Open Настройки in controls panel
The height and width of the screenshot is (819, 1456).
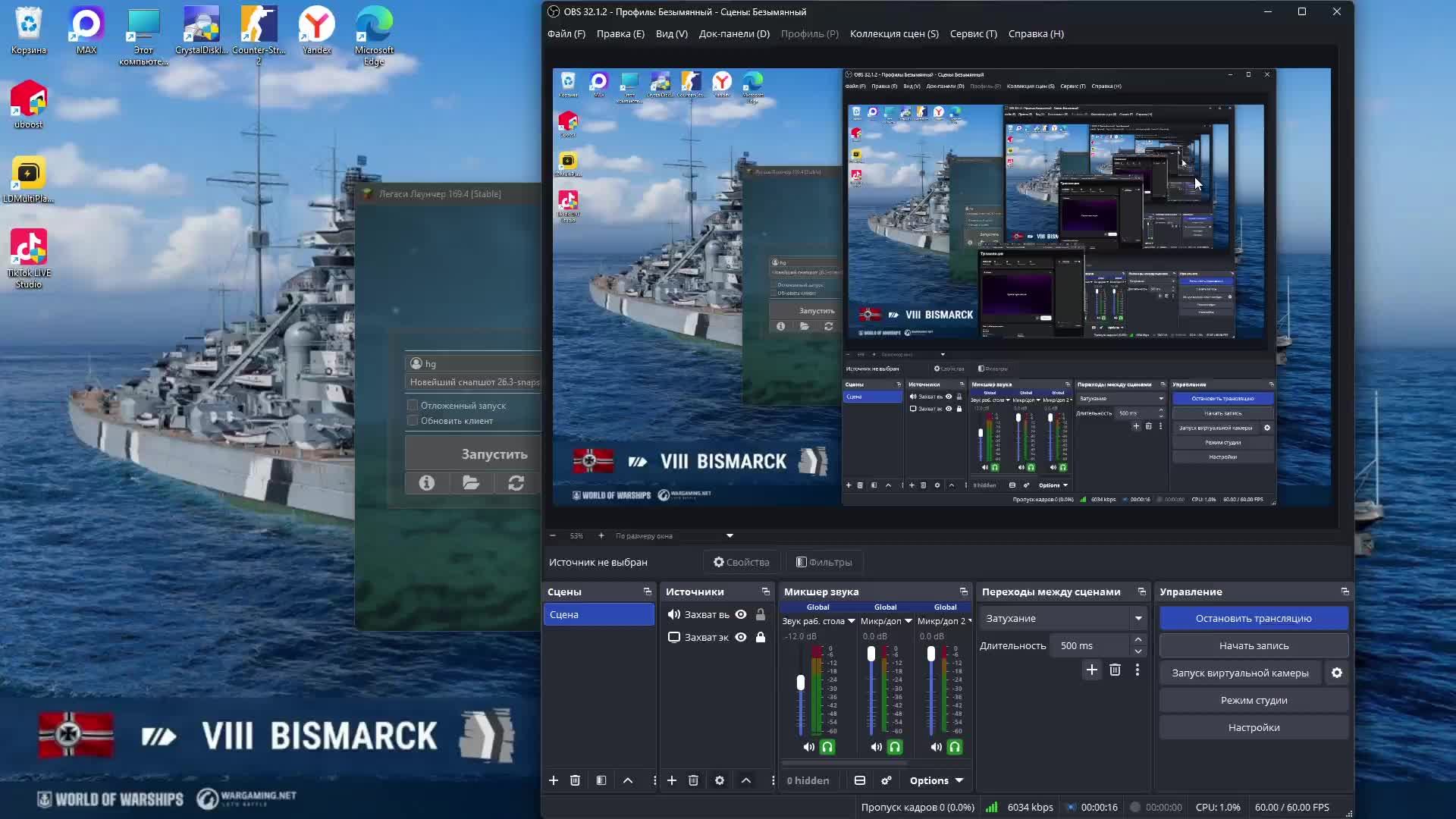point(1254,727)
